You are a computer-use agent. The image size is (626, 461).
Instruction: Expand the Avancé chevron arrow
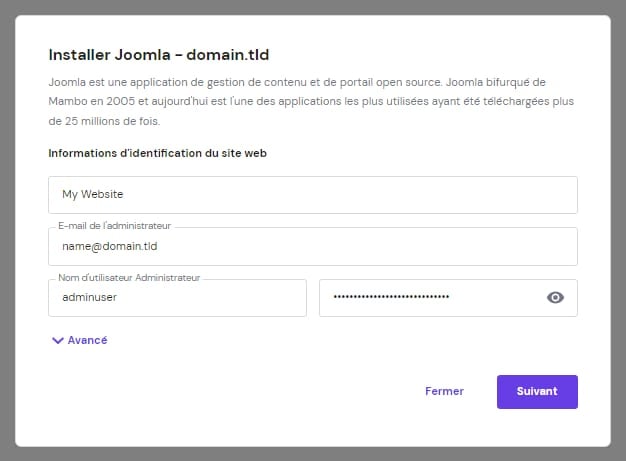click(57, 340)
